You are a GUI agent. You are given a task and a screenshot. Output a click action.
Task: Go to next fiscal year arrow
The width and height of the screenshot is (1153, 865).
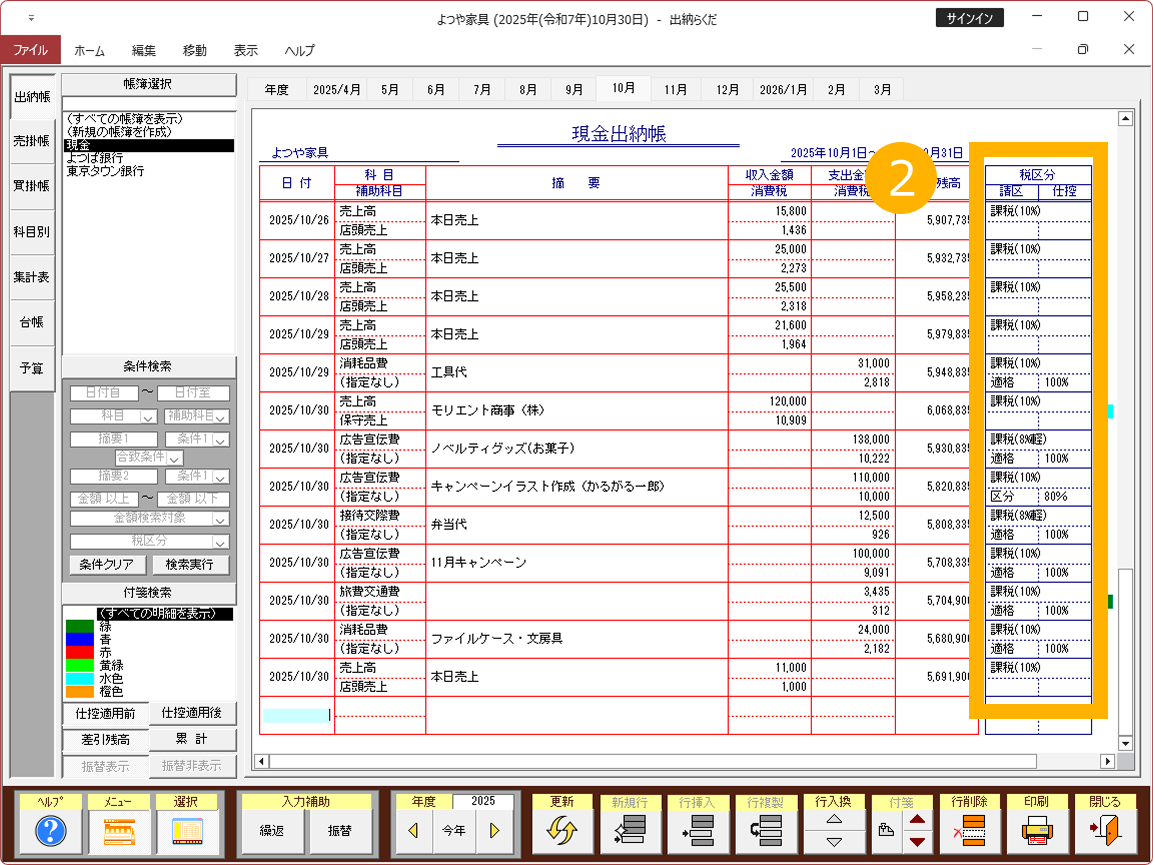pos(493,831)
